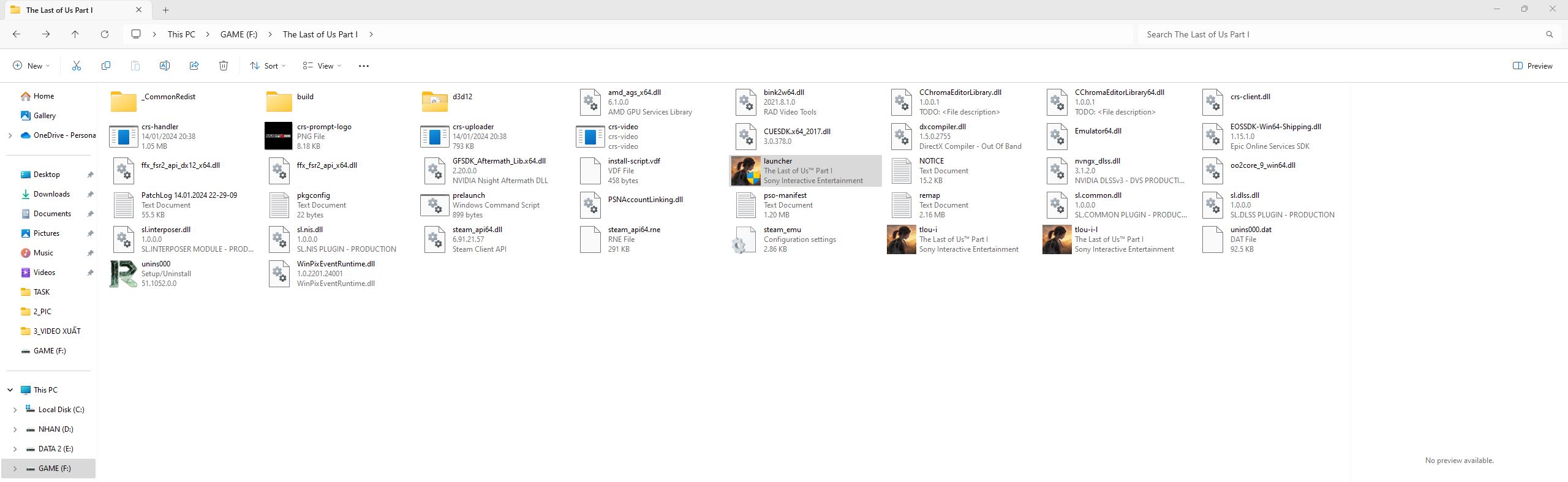Go up one folder level arrow

(x=75, y=34)
